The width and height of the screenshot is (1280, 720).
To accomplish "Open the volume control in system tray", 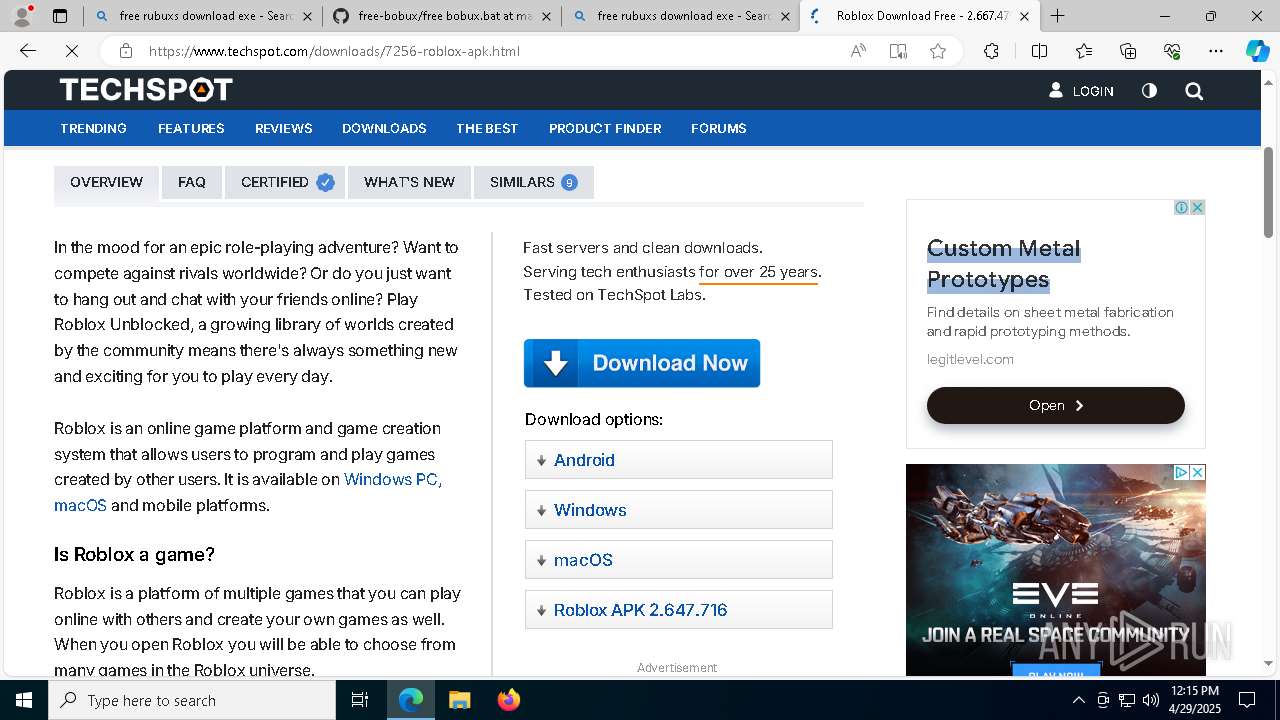I will [1150, 700].
